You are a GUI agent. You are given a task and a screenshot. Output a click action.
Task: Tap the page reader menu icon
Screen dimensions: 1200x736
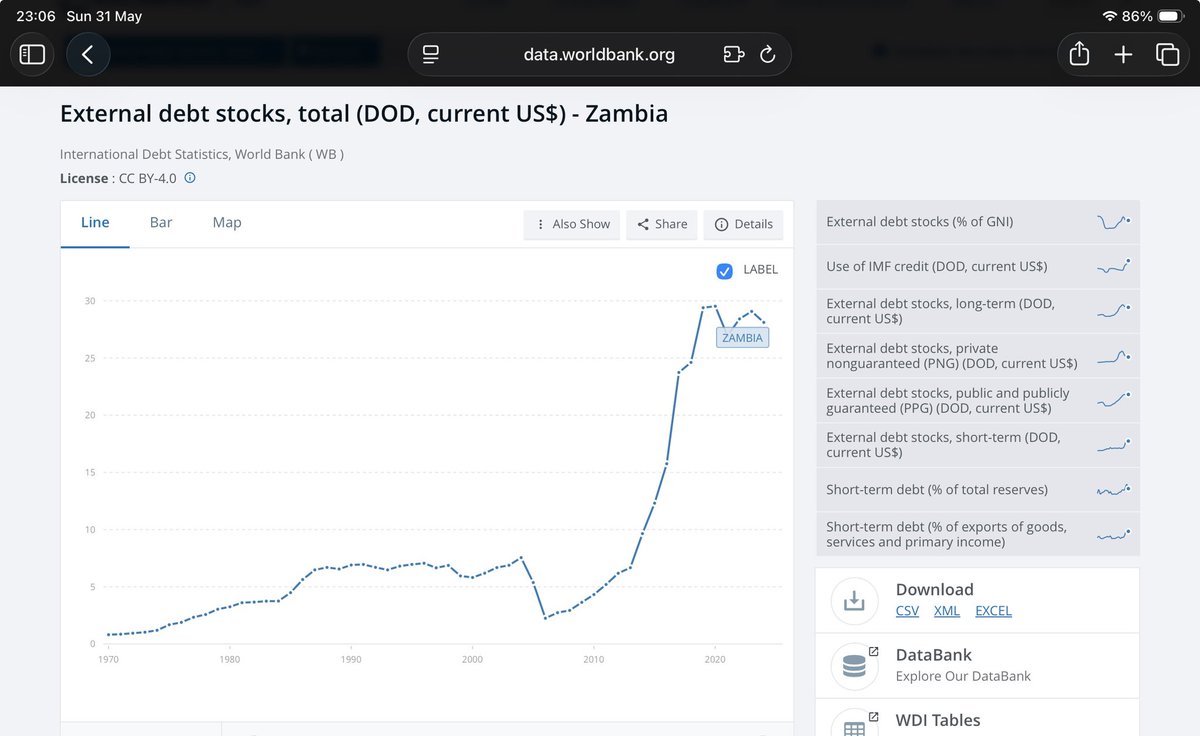point(431,55)
